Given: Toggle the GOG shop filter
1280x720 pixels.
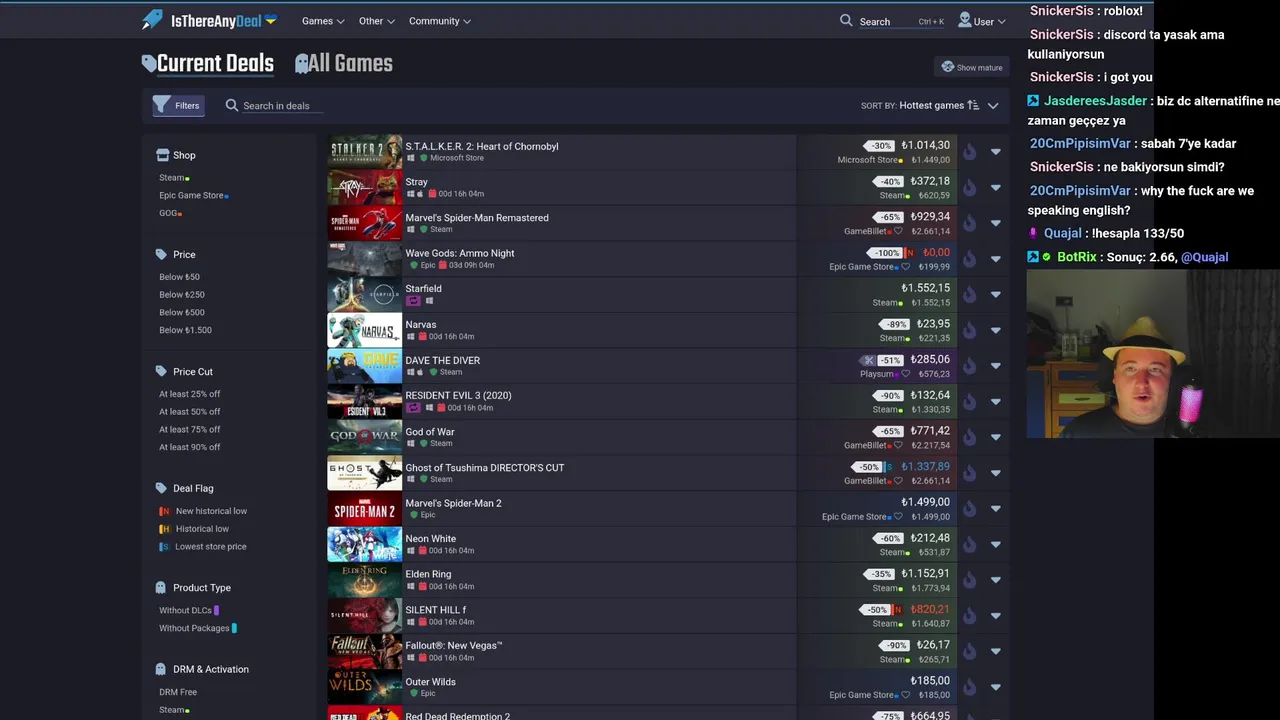Looking at the screenshot, I should coord(170,212).
